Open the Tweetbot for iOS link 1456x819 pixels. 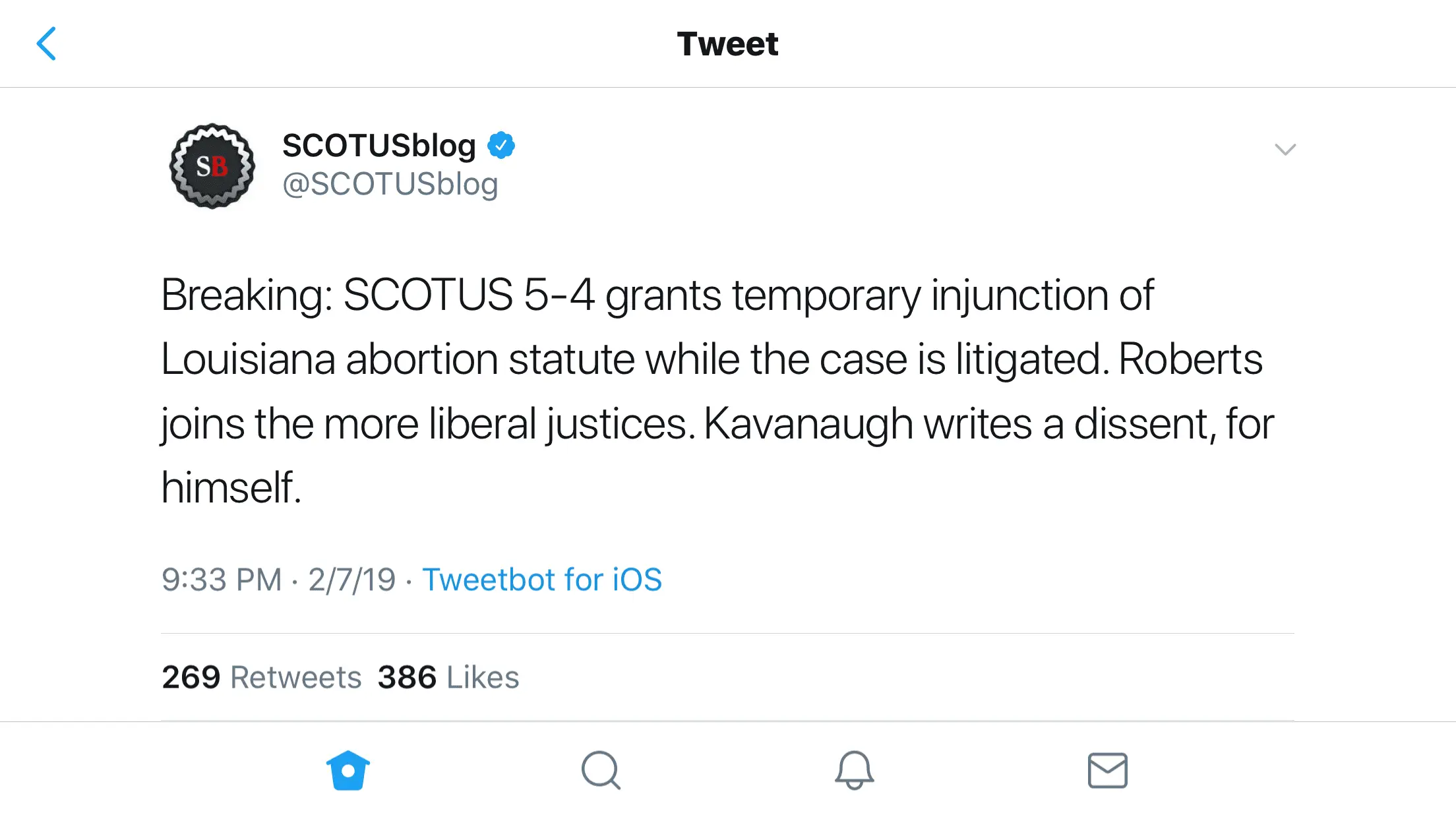541,580
